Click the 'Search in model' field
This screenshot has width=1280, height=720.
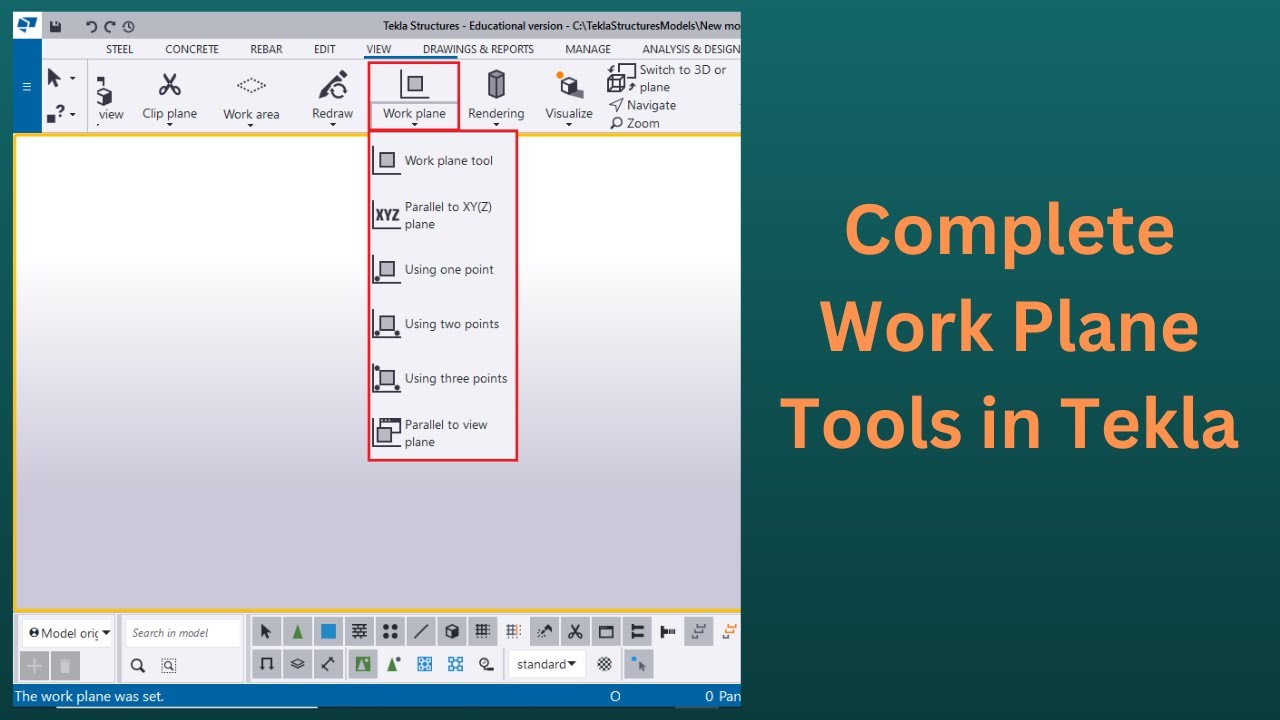pos(183,633)
